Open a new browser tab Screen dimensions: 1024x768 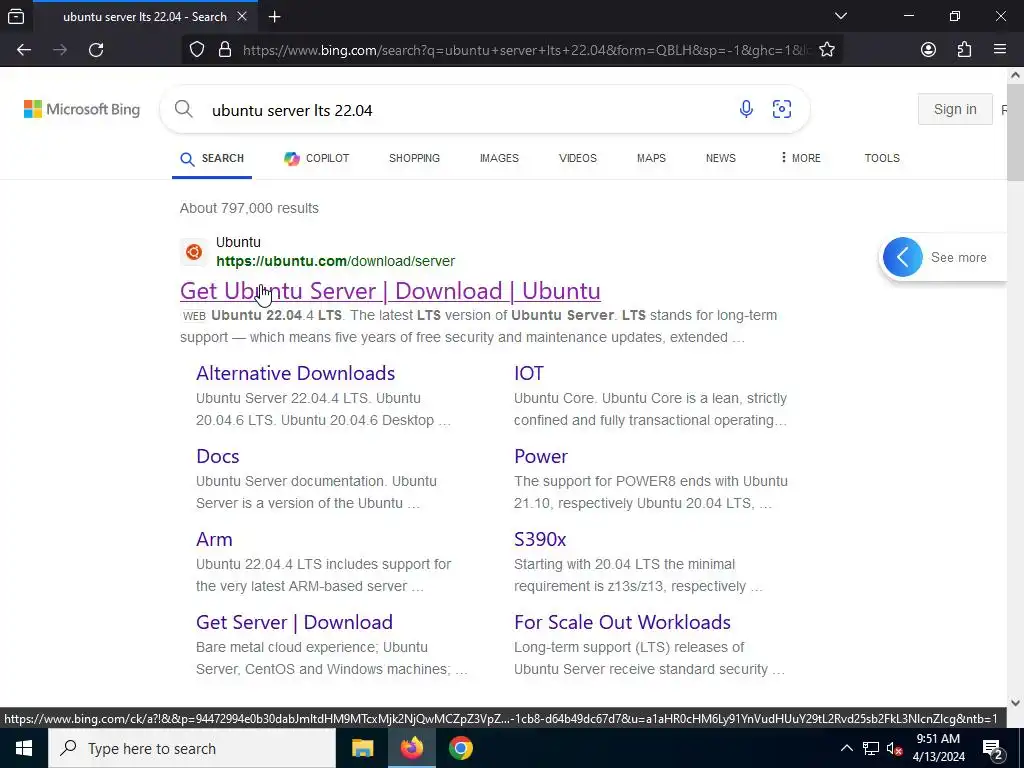(275, 17)
